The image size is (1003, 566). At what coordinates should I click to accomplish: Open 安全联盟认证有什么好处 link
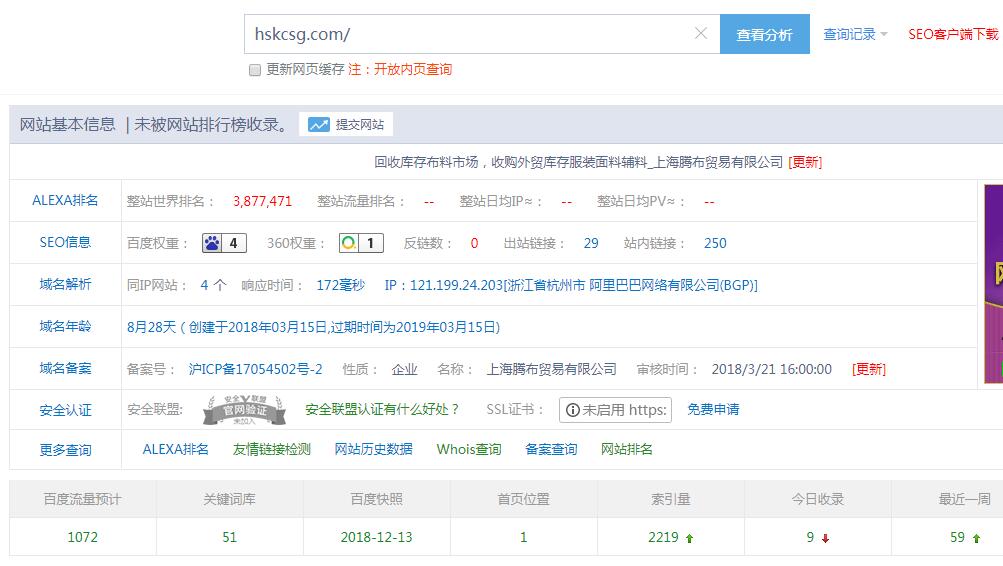pyautogui.click(x=382, y=409)
